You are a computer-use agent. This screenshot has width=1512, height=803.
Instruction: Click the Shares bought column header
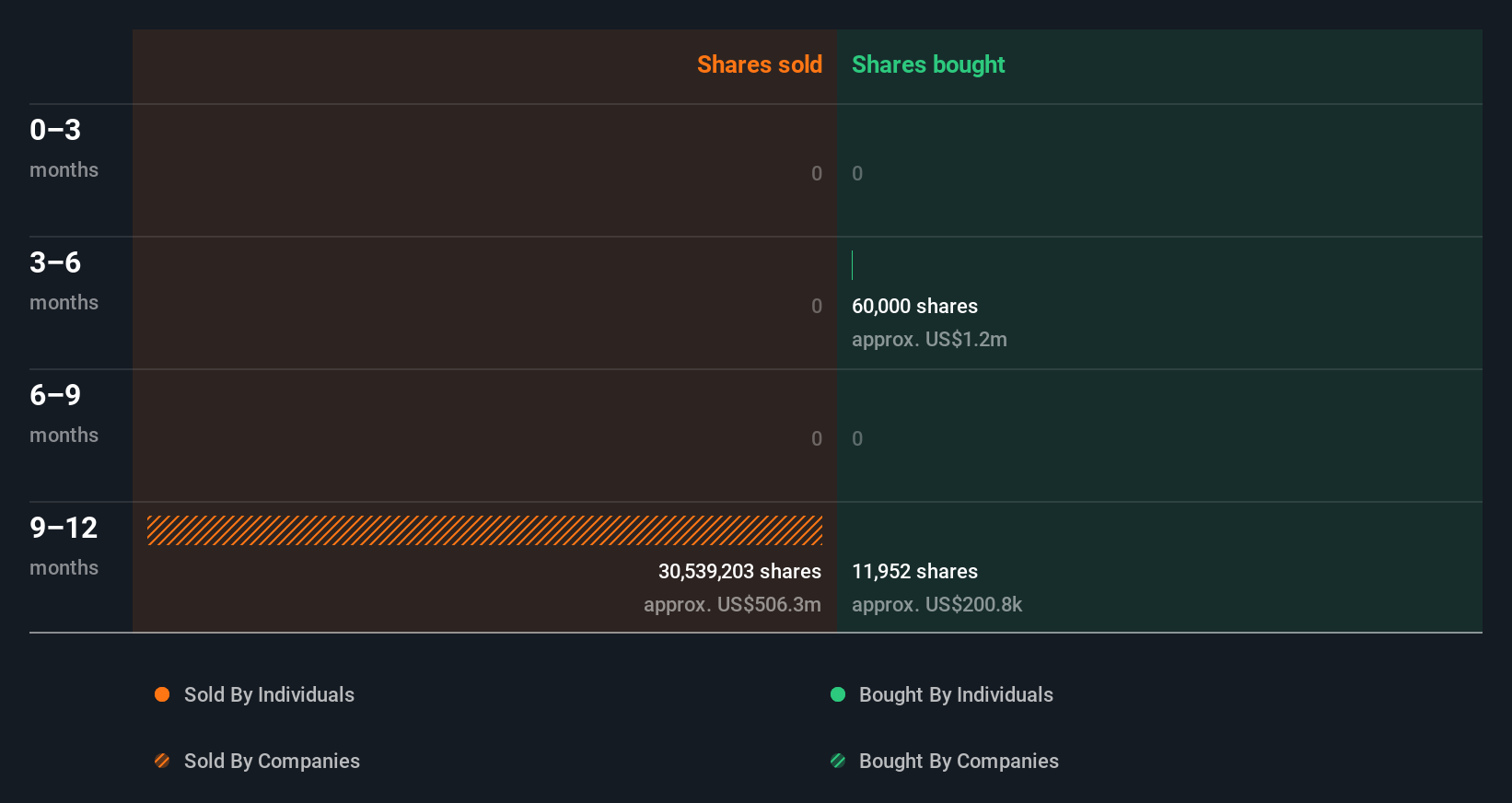[928, 64]
